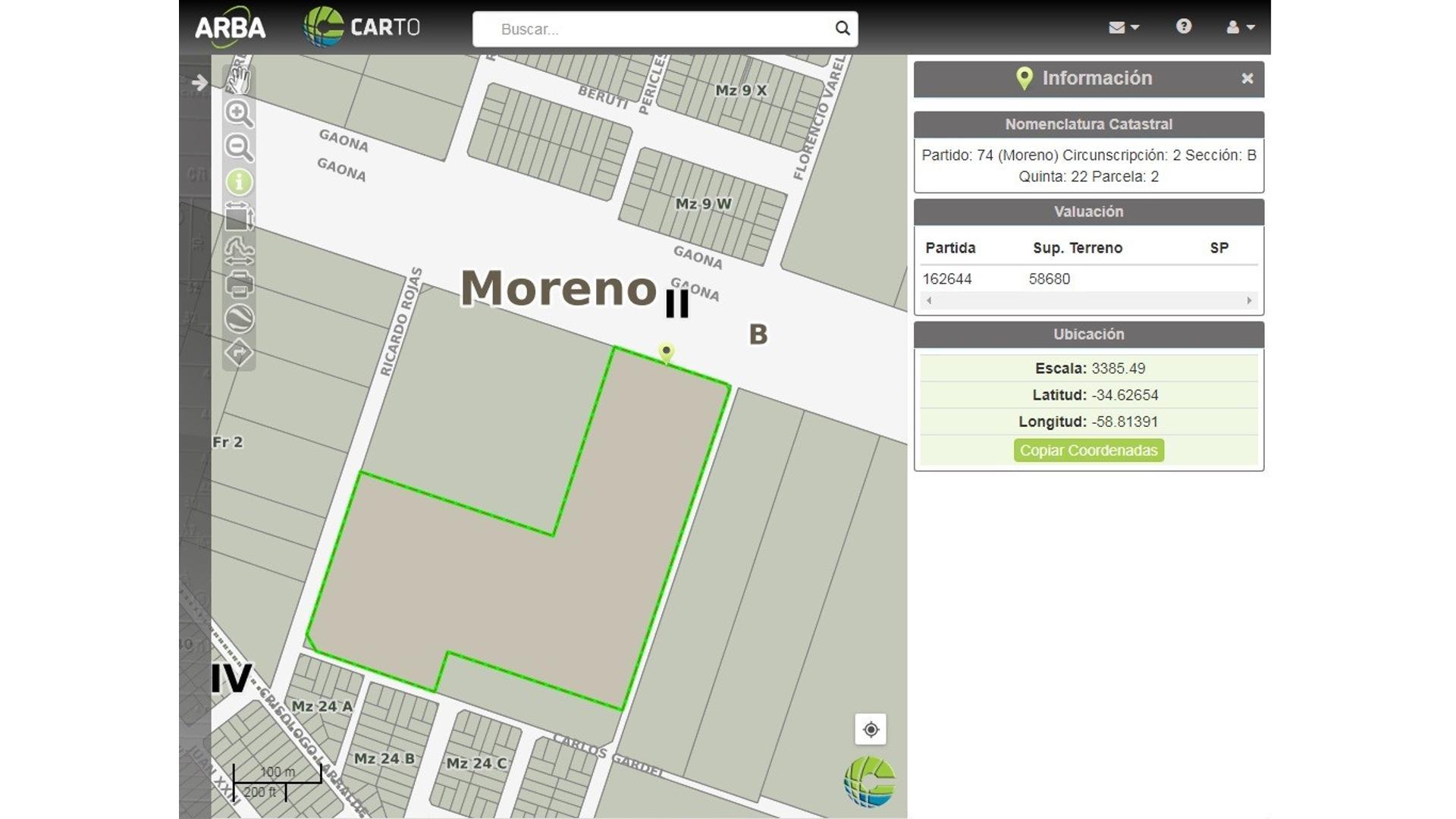Click the Nomenclatura Catastral header
1456x819 pixels.
(1088, 124)
